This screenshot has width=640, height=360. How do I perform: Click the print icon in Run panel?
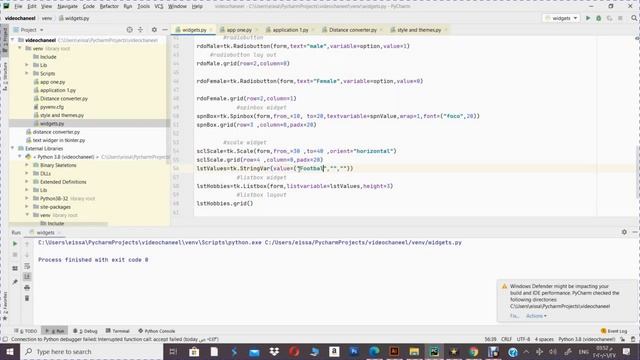(27, 287)
